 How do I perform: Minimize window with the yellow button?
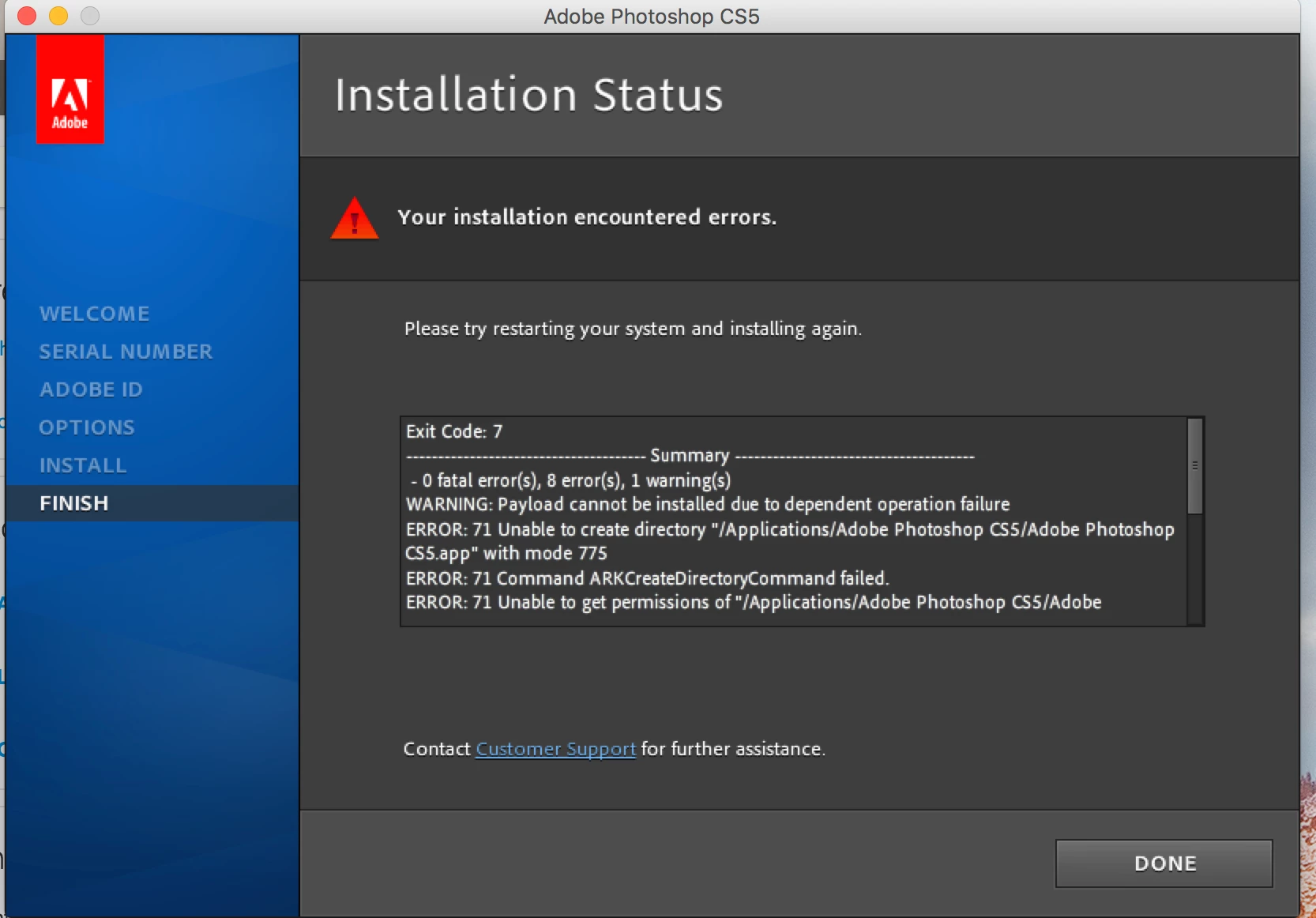coord(58,16)
